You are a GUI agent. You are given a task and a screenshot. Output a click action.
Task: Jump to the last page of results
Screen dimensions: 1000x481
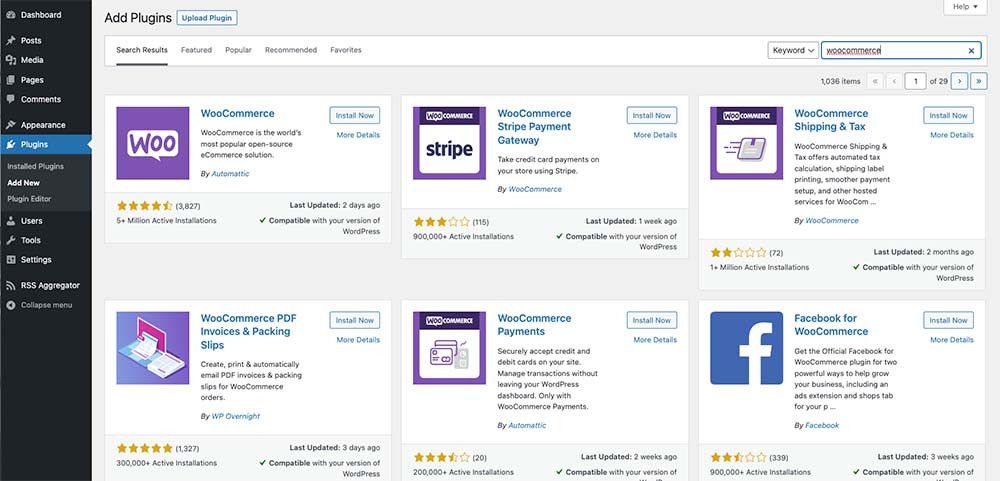pos(978,81)
